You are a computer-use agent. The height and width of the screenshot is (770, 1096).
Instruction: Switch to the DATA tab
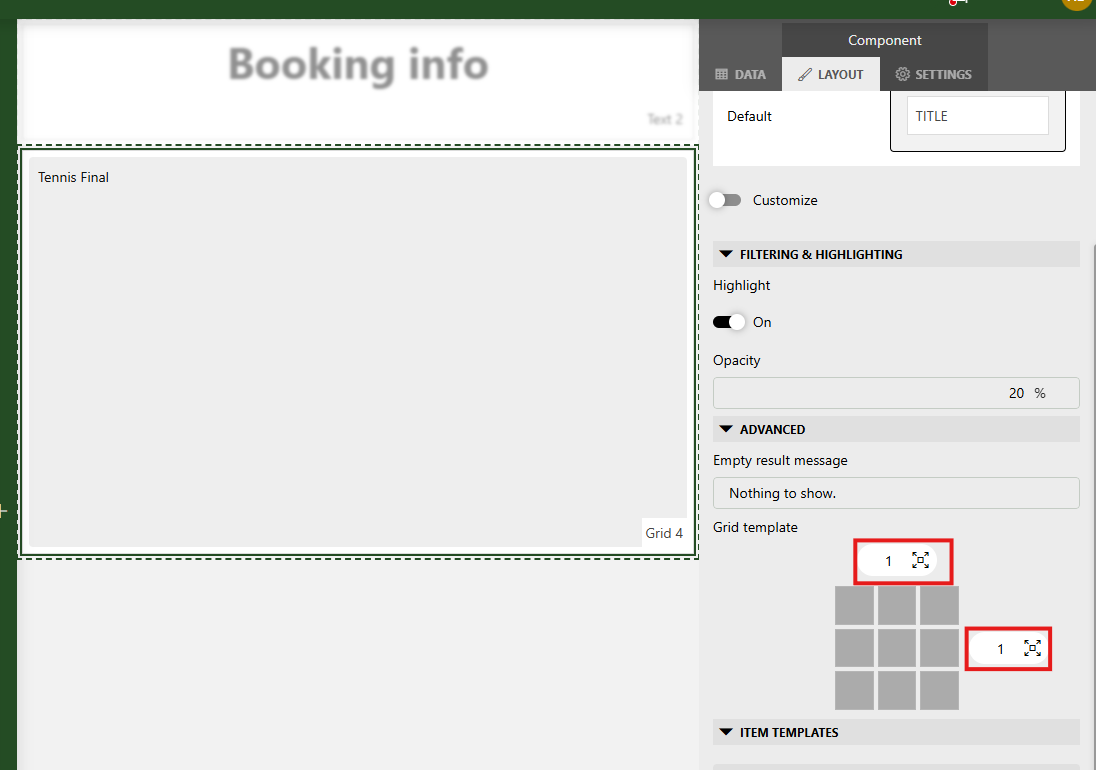(x=740, y=73)
